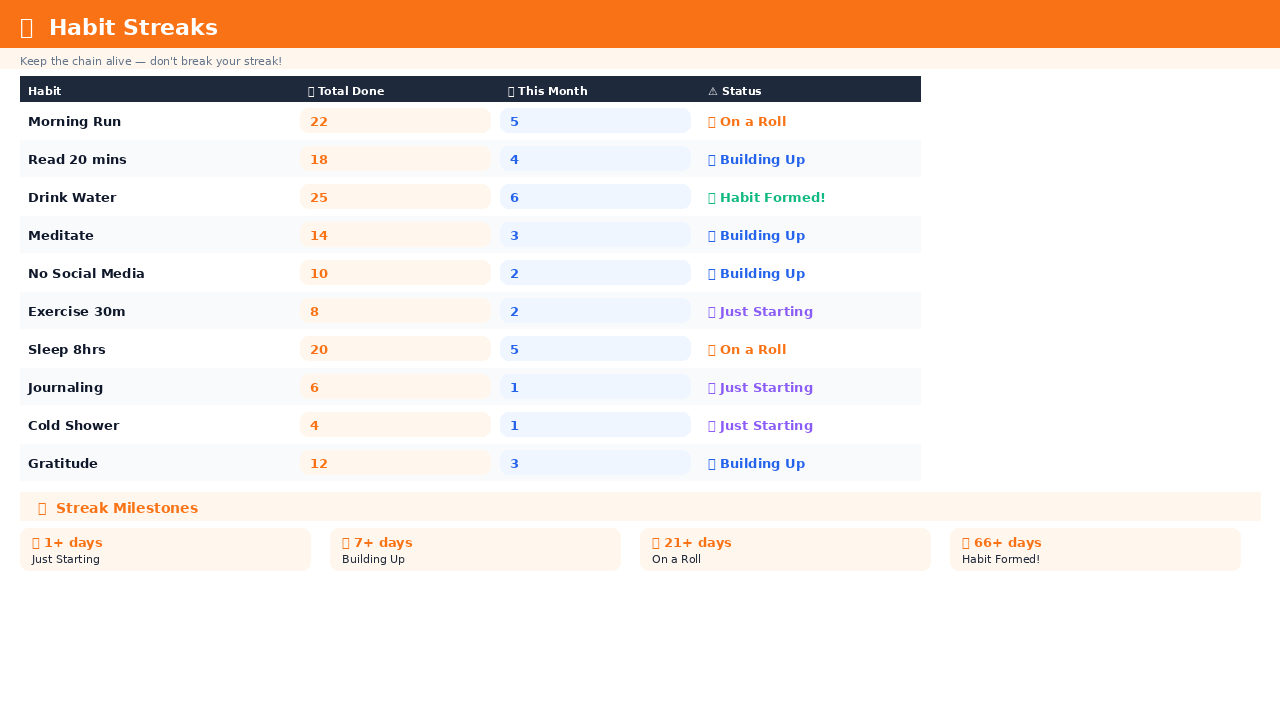Click the status icon in Drink Water row
The image size is (1280, 720).
712,198
